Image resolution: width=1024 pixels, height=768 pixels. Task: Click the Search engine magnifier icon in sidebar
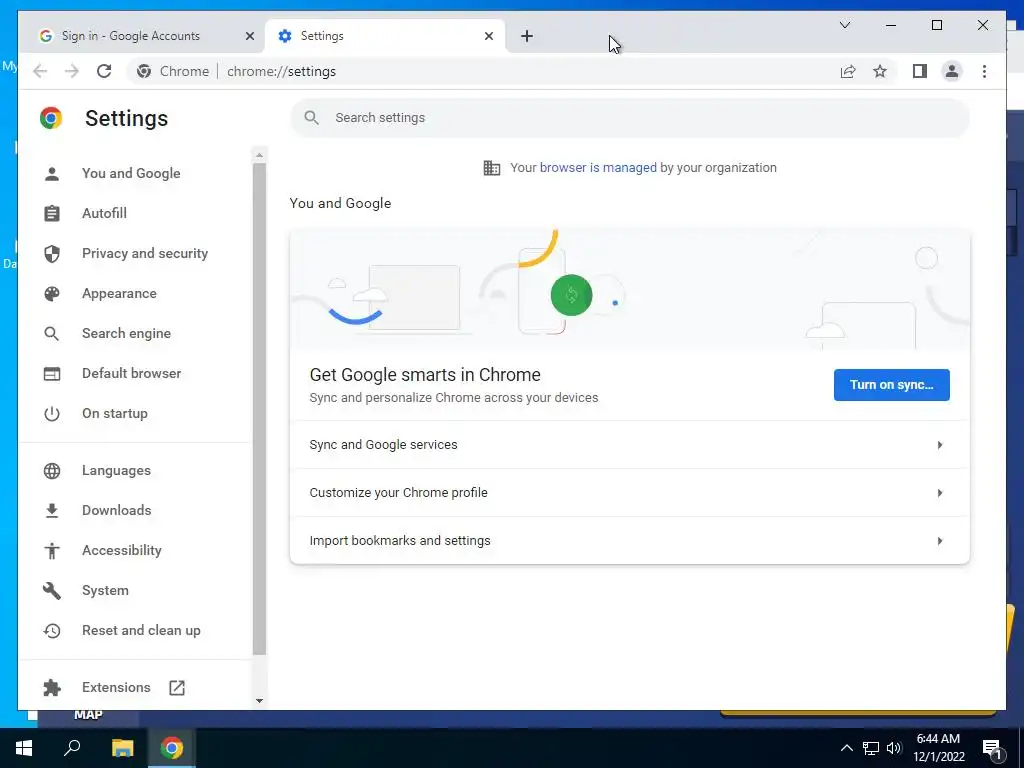click(x=52, y=334)
